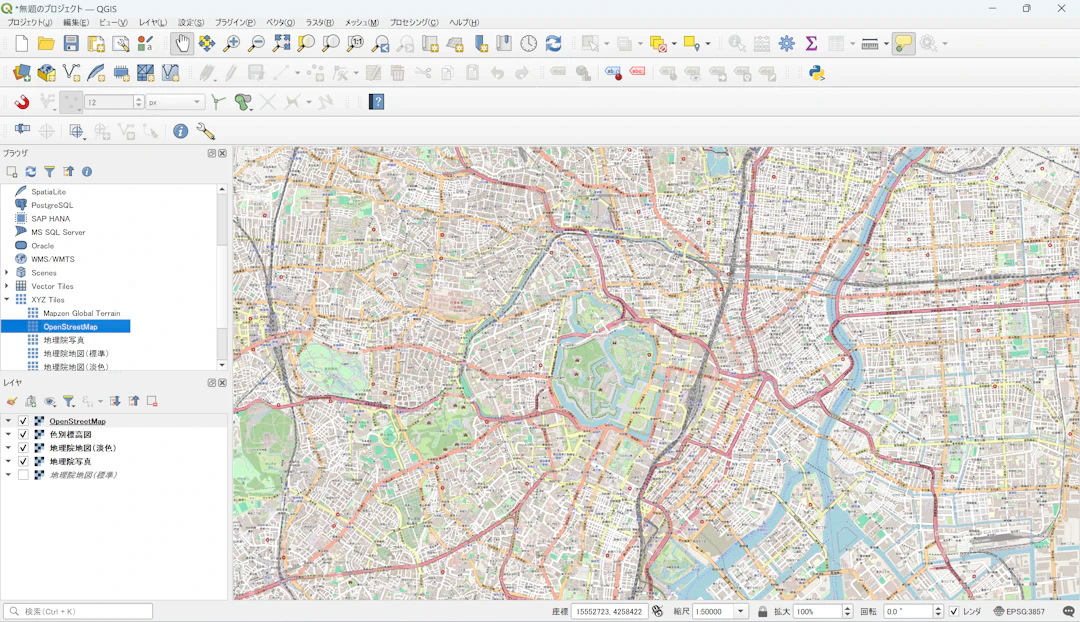1080x622 pixels.
Task: Save project with the floppy disk icon
Action: click(x=71, y=43)
